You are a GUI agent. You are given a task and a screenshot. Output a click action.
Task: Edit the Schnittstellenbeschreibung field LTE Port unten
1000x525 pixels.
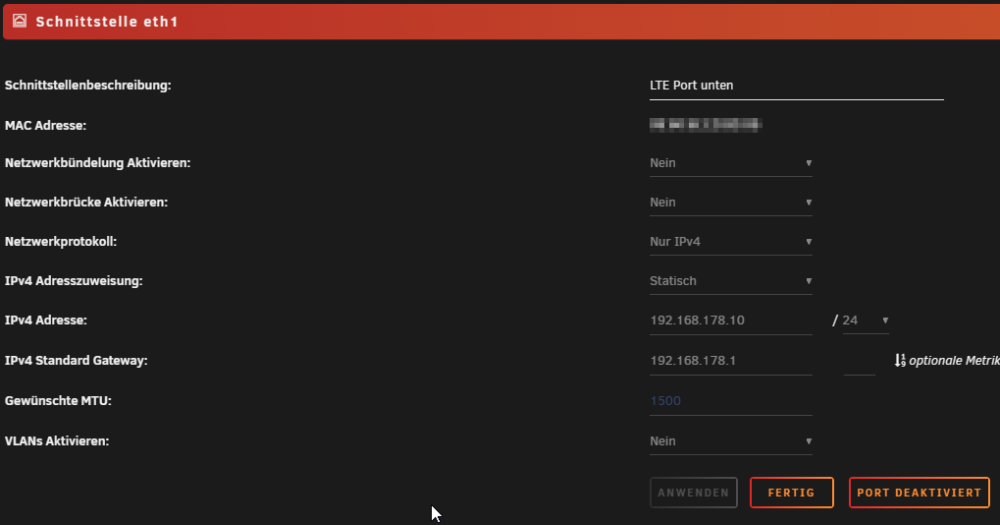tap(797, 86)
